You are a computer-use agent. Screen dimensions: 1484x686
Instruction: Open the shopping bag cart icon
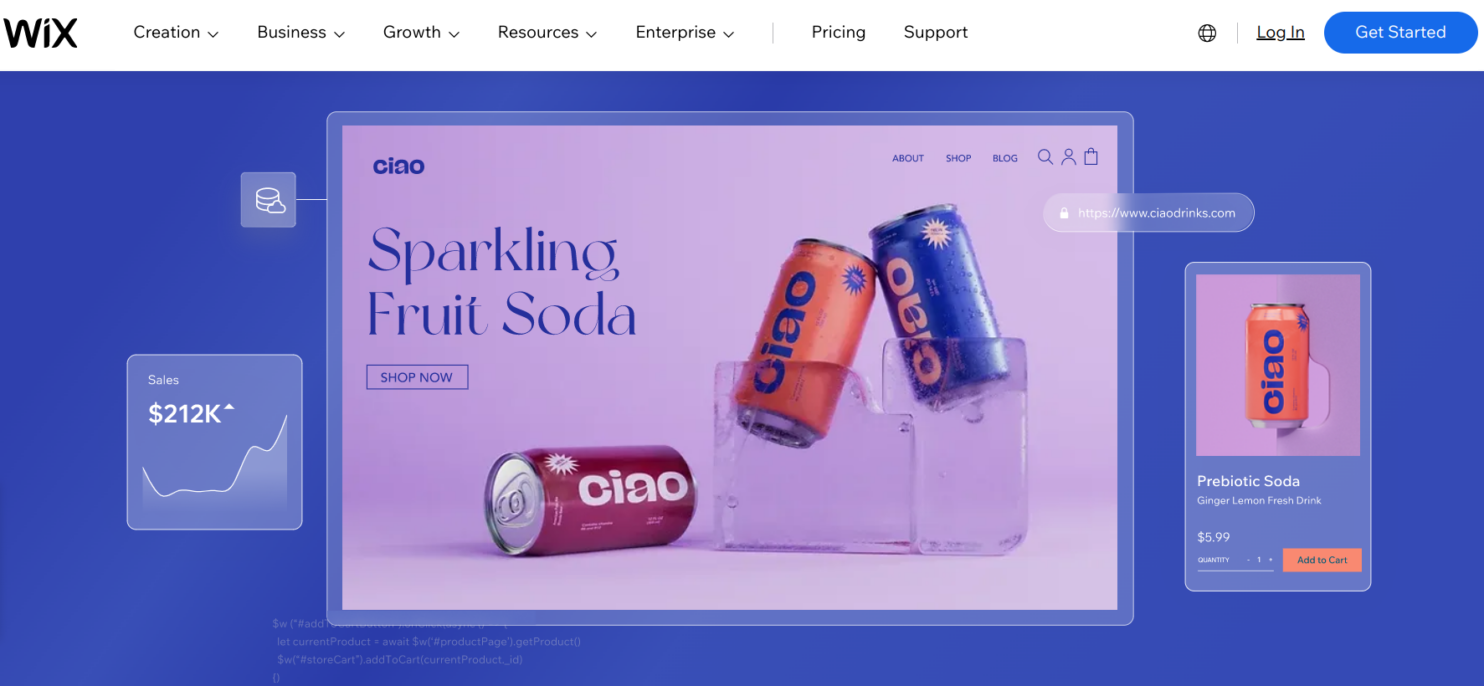coord(1091,156)
